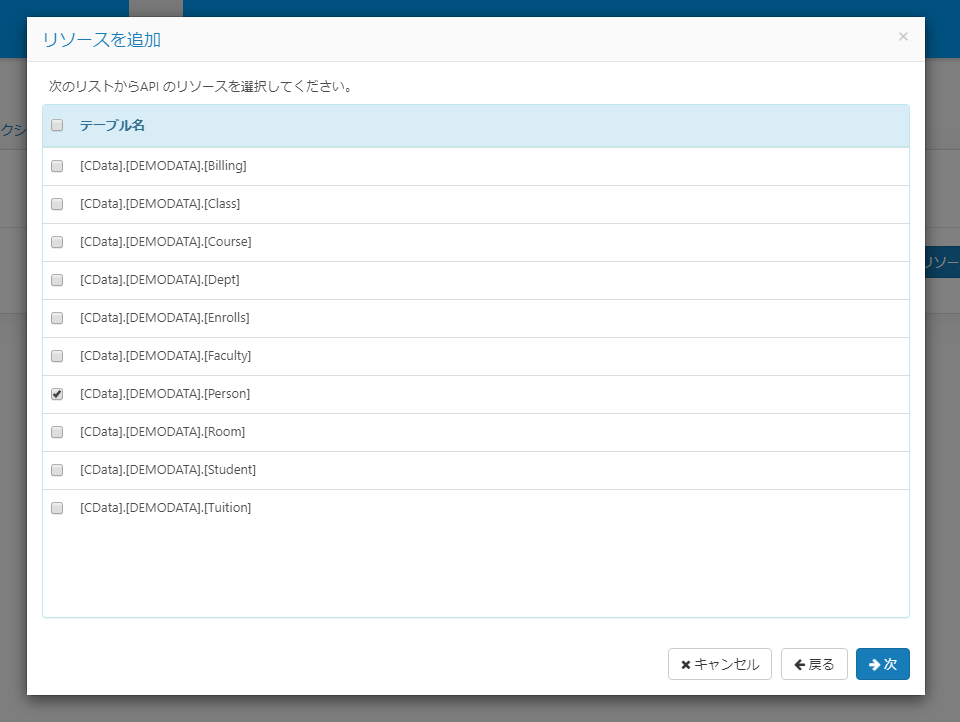
Task: Check the Class table checkbox
Action: tap(57, 204)
